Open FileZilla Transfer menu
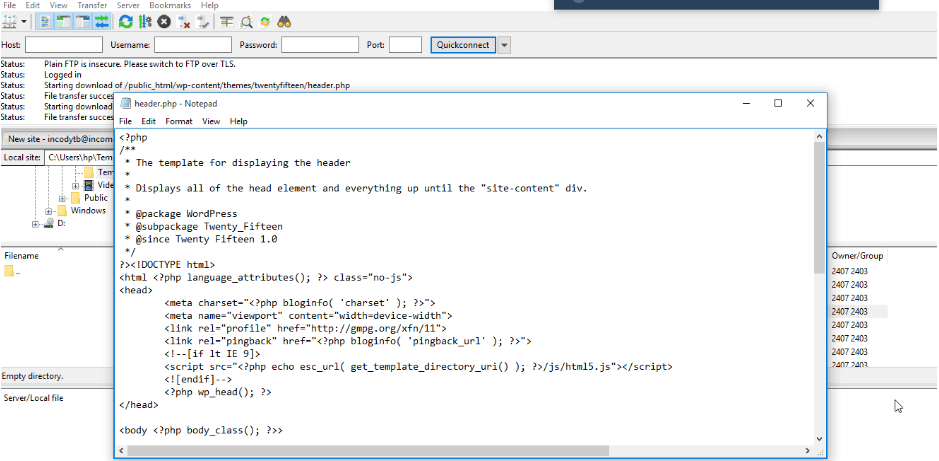The width and height of the screenshot is (939, 461). (92, 5)
